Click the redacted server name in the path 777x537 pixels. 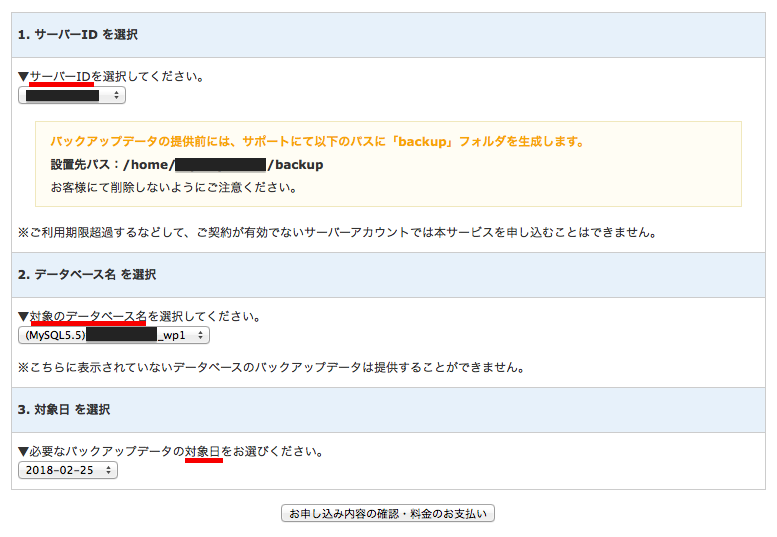[x=220, y=165]
